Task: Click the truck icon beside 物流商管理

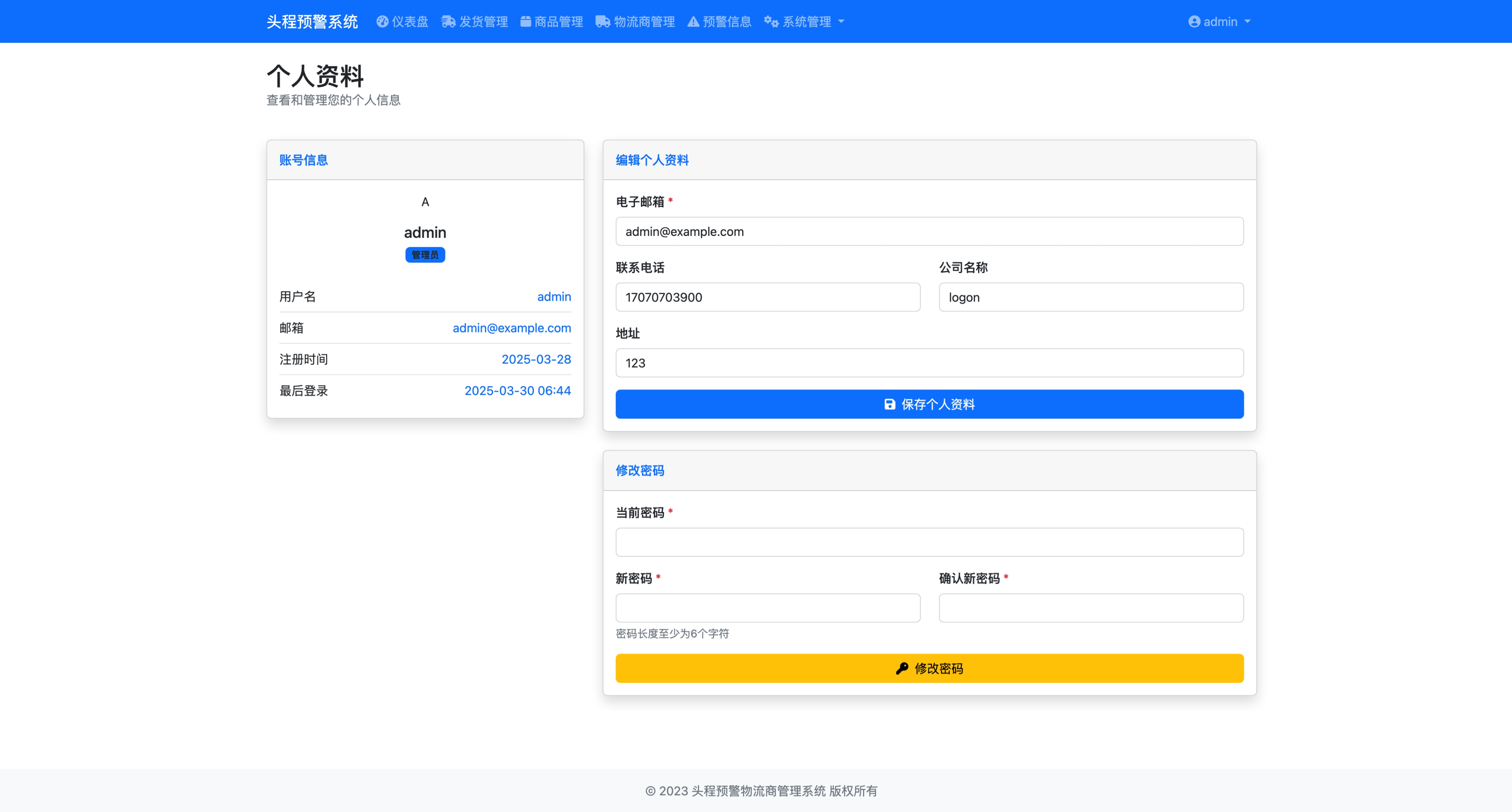Action: coord(602,22)
